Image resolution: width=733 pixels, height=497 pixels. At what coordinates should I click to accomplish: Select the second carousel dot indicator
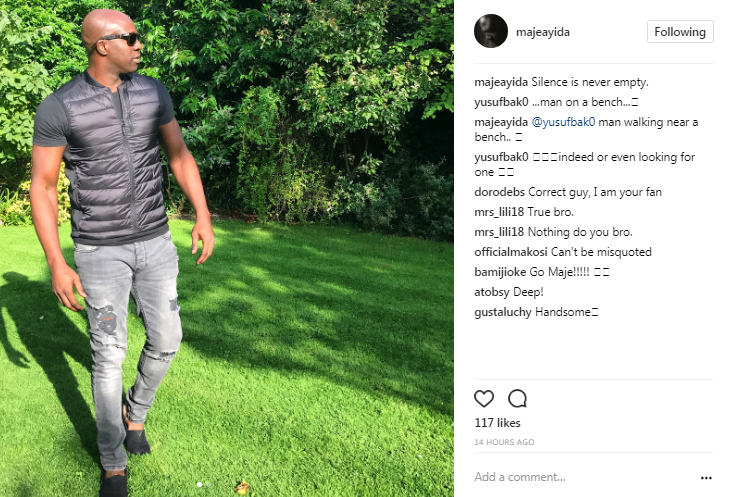pos(208,484)
